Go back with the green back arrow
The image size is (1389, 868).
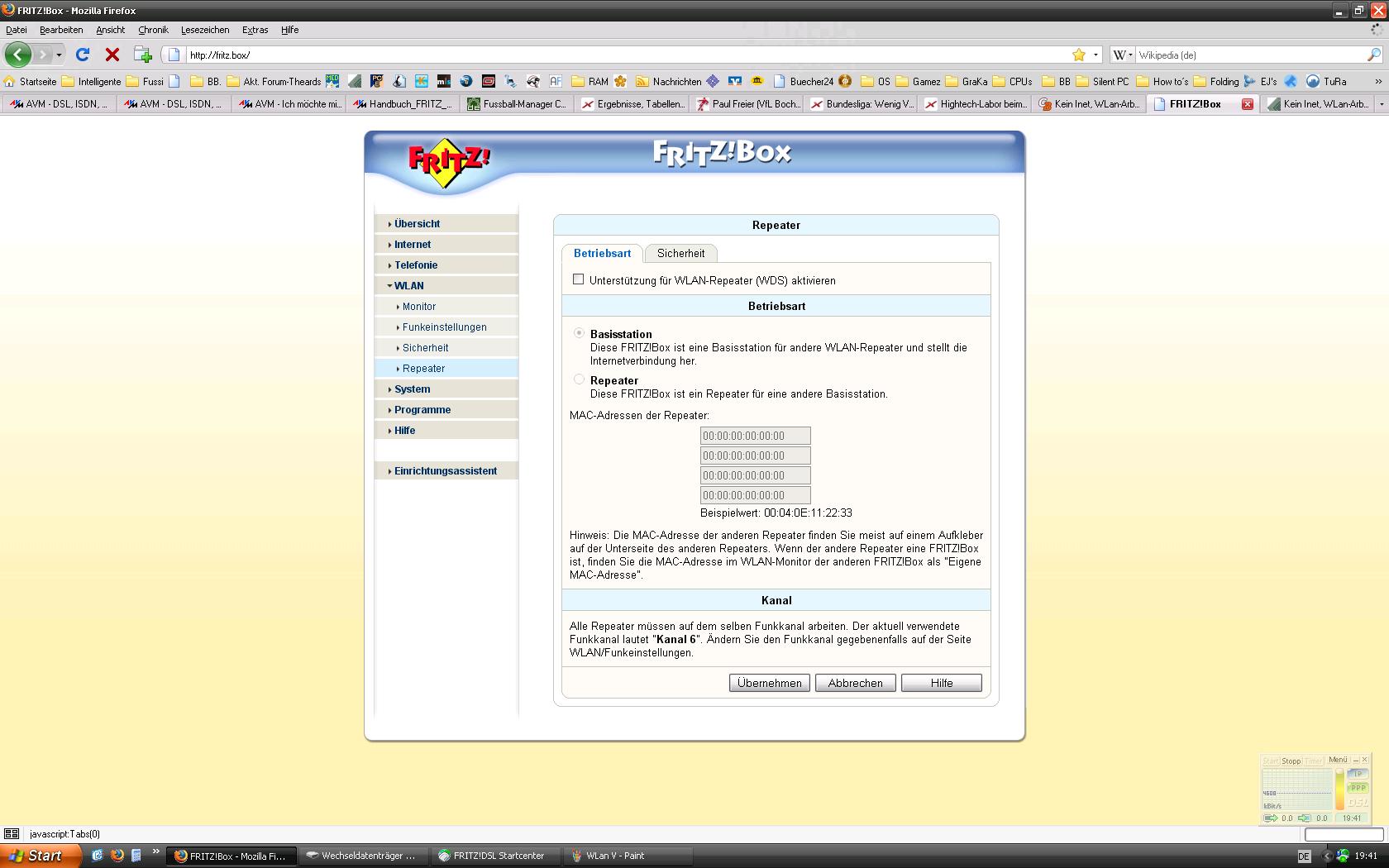coord(17,55)
